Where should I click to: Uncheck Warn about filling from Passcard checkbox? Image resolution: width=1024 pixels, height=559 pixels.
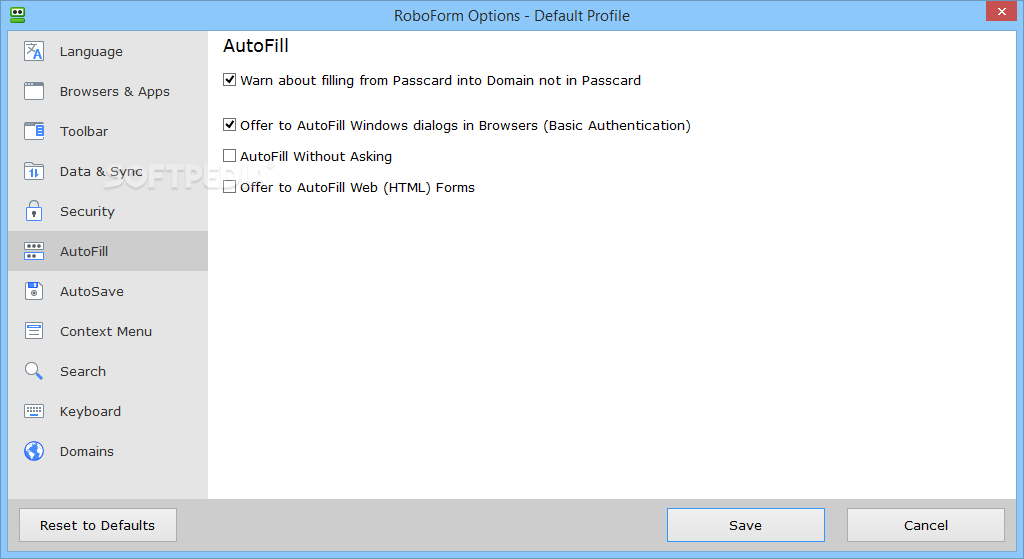point(229,80)
